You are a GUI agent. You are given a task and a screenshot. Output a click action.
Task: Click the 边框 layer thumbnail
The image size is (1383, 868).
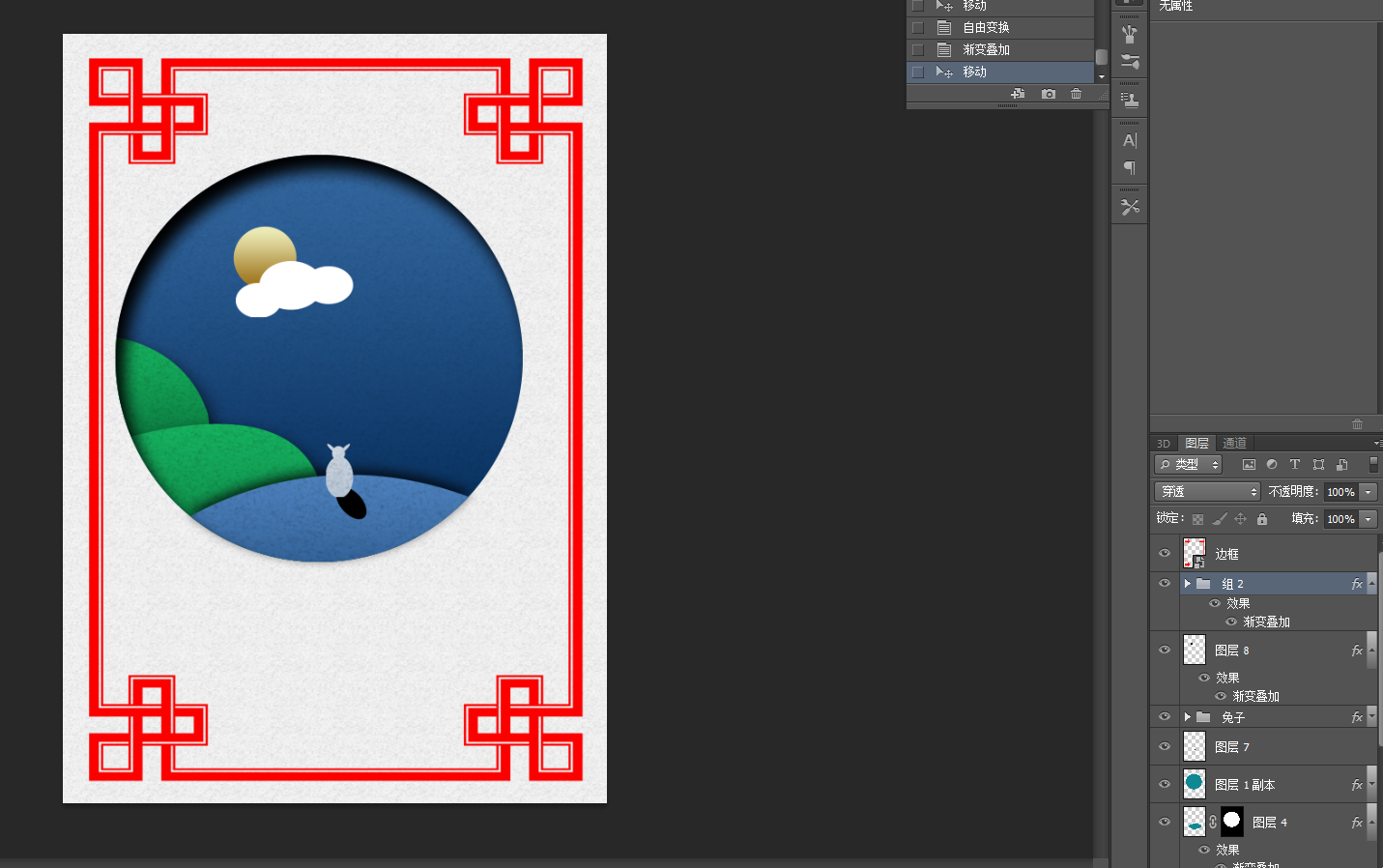point(1195,554)
